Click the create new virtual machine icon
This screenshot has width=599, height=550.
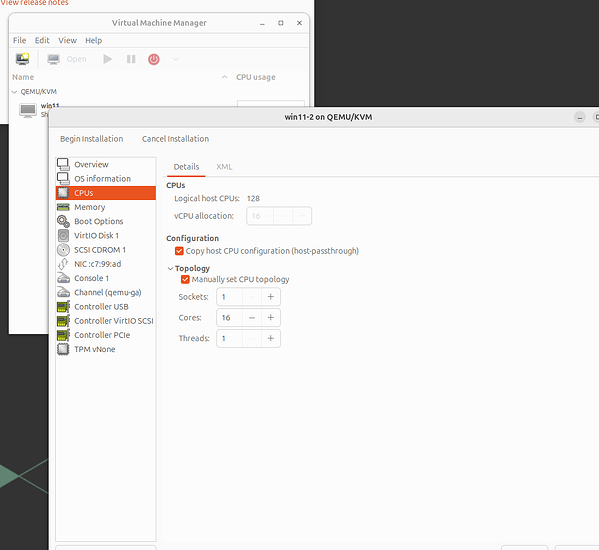point(23,59)
